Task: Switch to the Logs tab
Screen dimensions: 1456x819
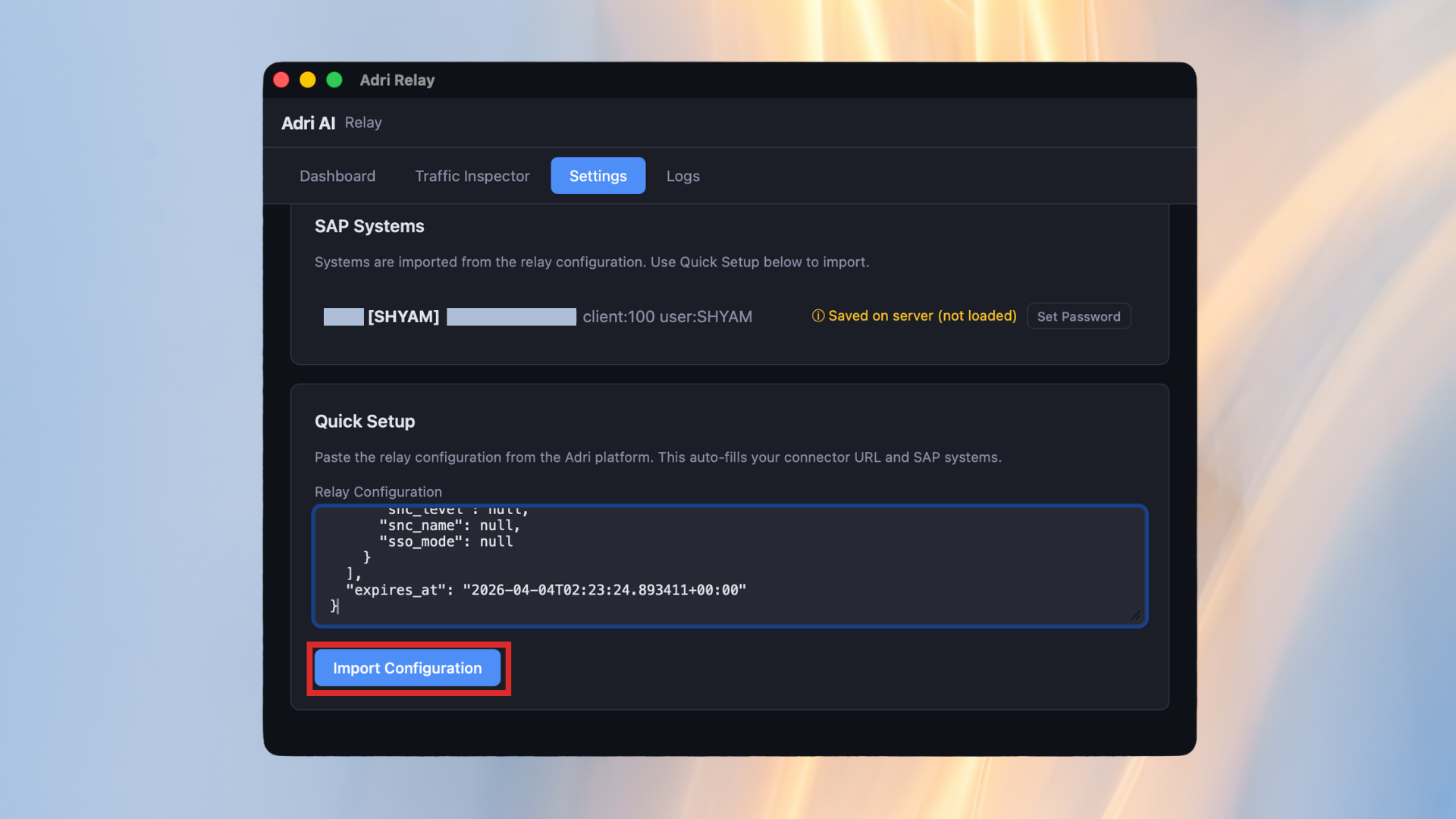Action: click(x=682, y=175)
